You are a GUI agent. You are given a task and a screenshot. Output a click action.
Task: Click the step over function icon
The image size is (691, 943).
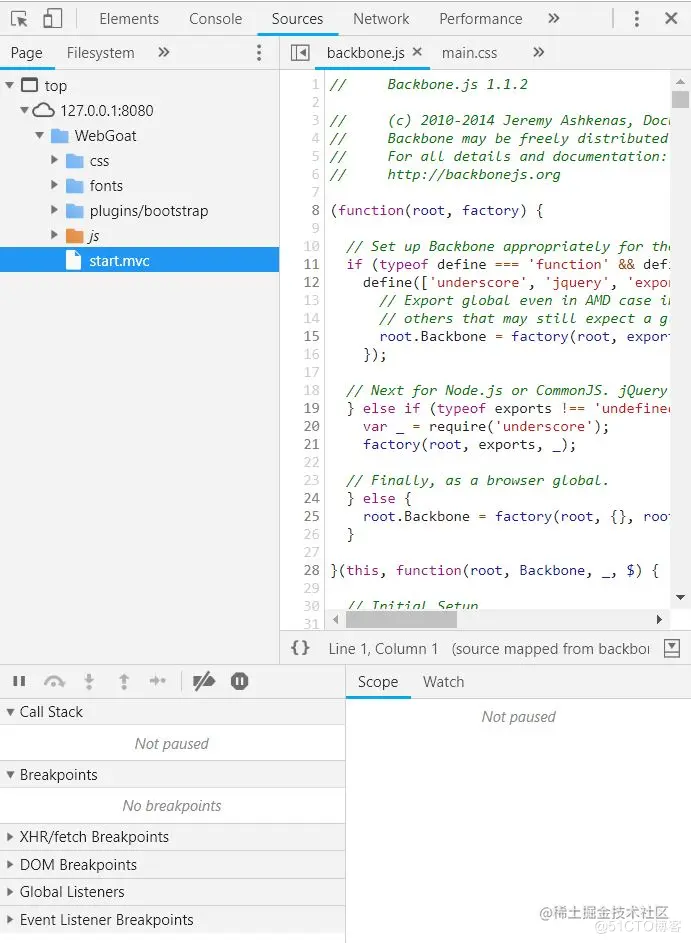click(x=54, y=681)
